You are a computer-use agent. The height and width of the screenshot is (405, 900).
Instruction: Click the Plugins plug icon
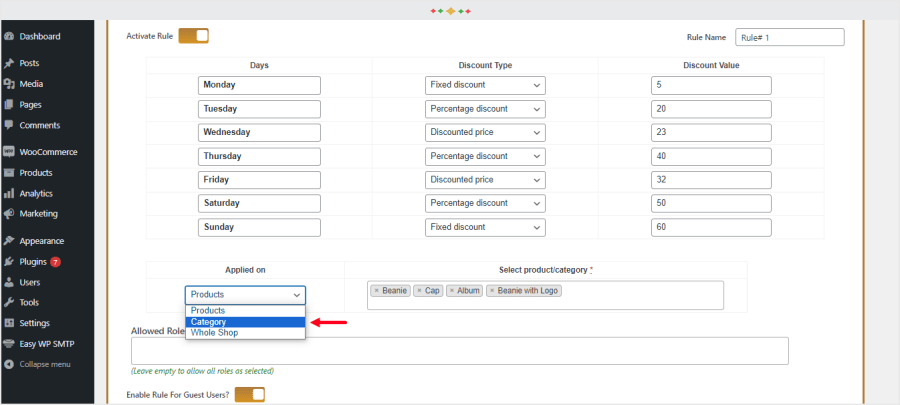(9, 262)
